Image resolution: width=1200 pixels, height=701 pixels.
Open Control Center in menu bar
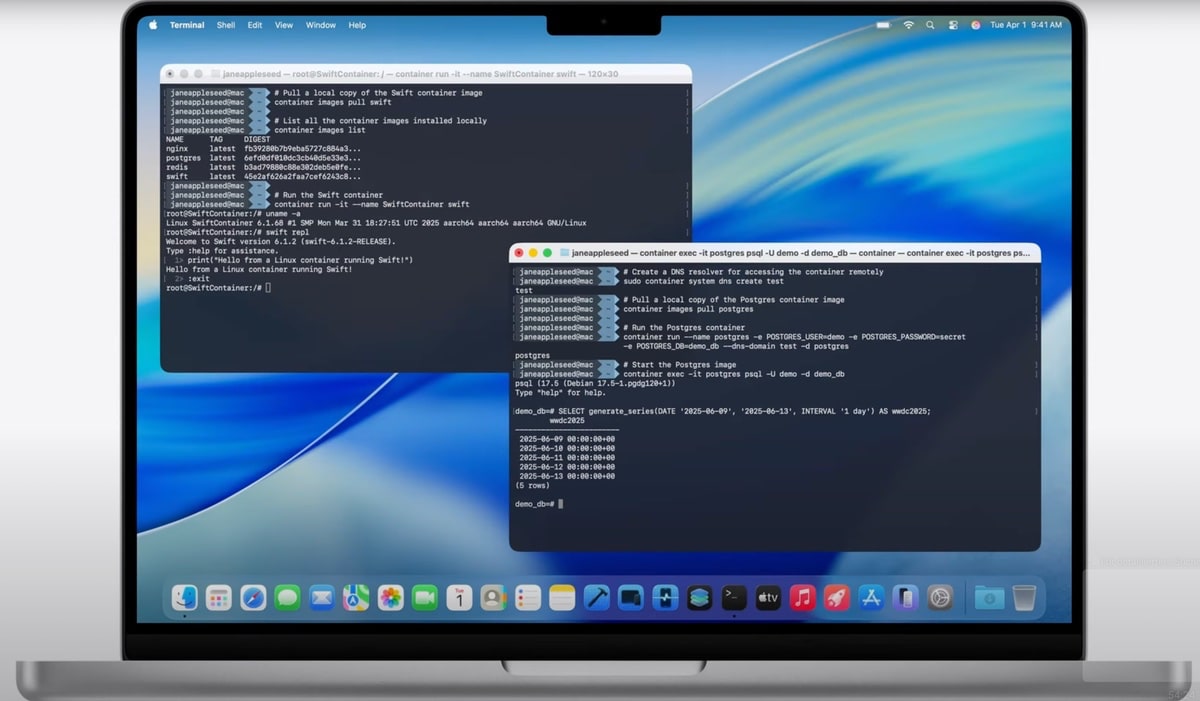[951, 25]
